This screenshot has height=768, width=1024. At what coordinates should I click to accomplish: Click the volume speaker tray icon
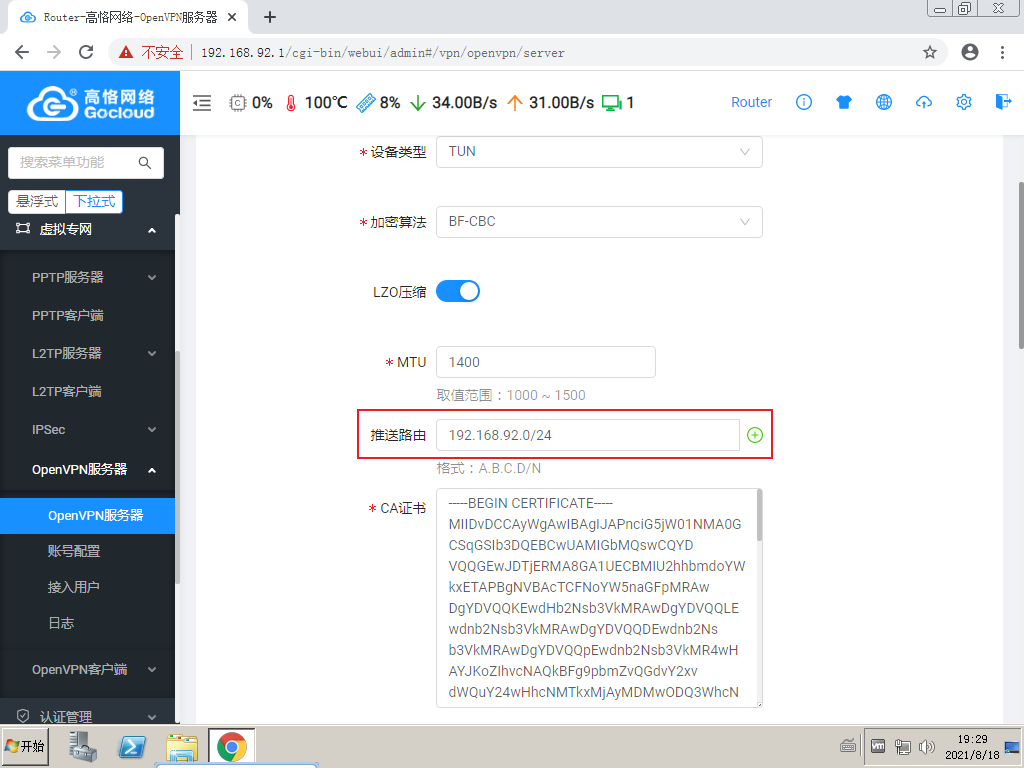pos(926,746)
